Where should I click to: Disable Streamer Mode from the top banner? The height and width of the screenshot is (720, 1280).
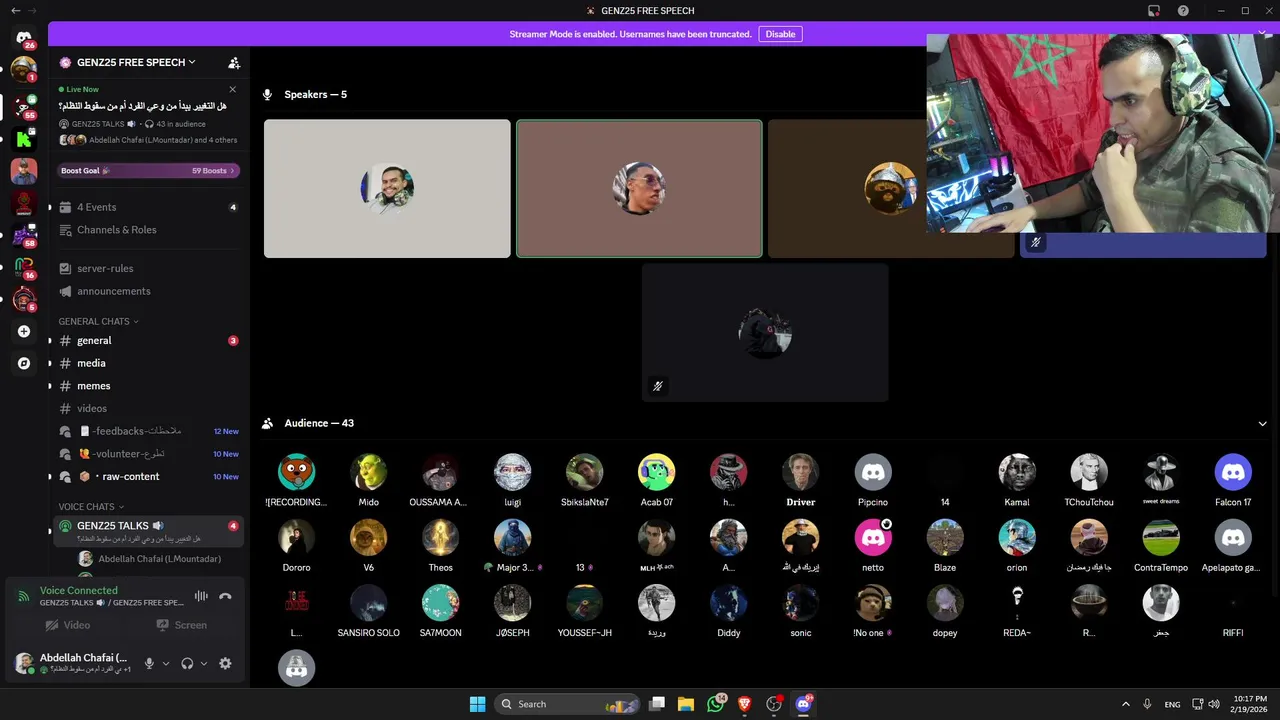[780, 34]
